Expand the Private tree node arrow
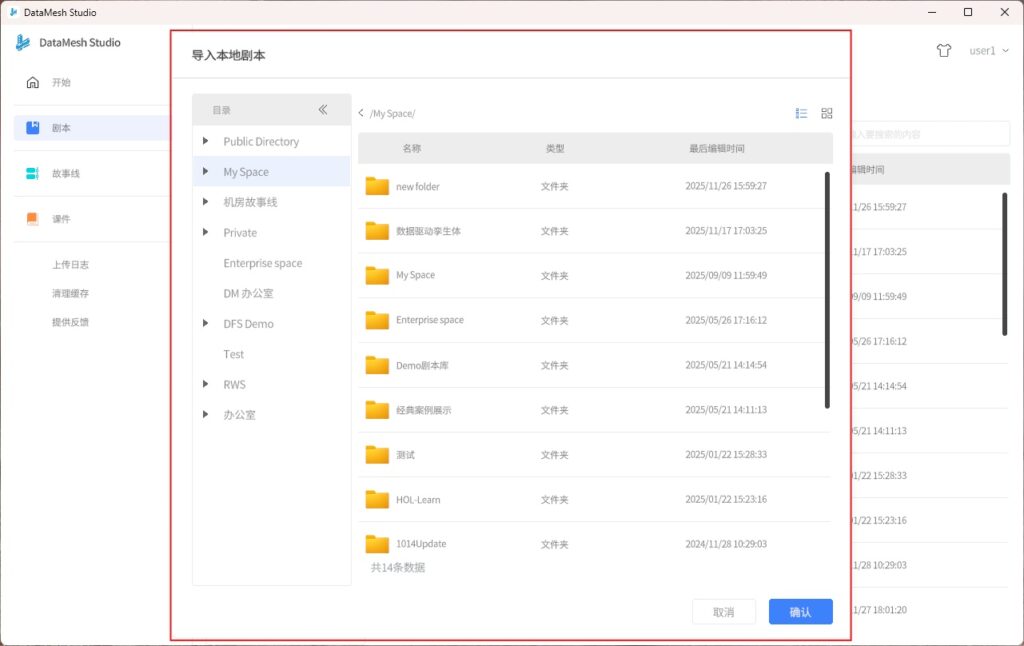Viewport: 1024px width, 646px height. (206, 232)
